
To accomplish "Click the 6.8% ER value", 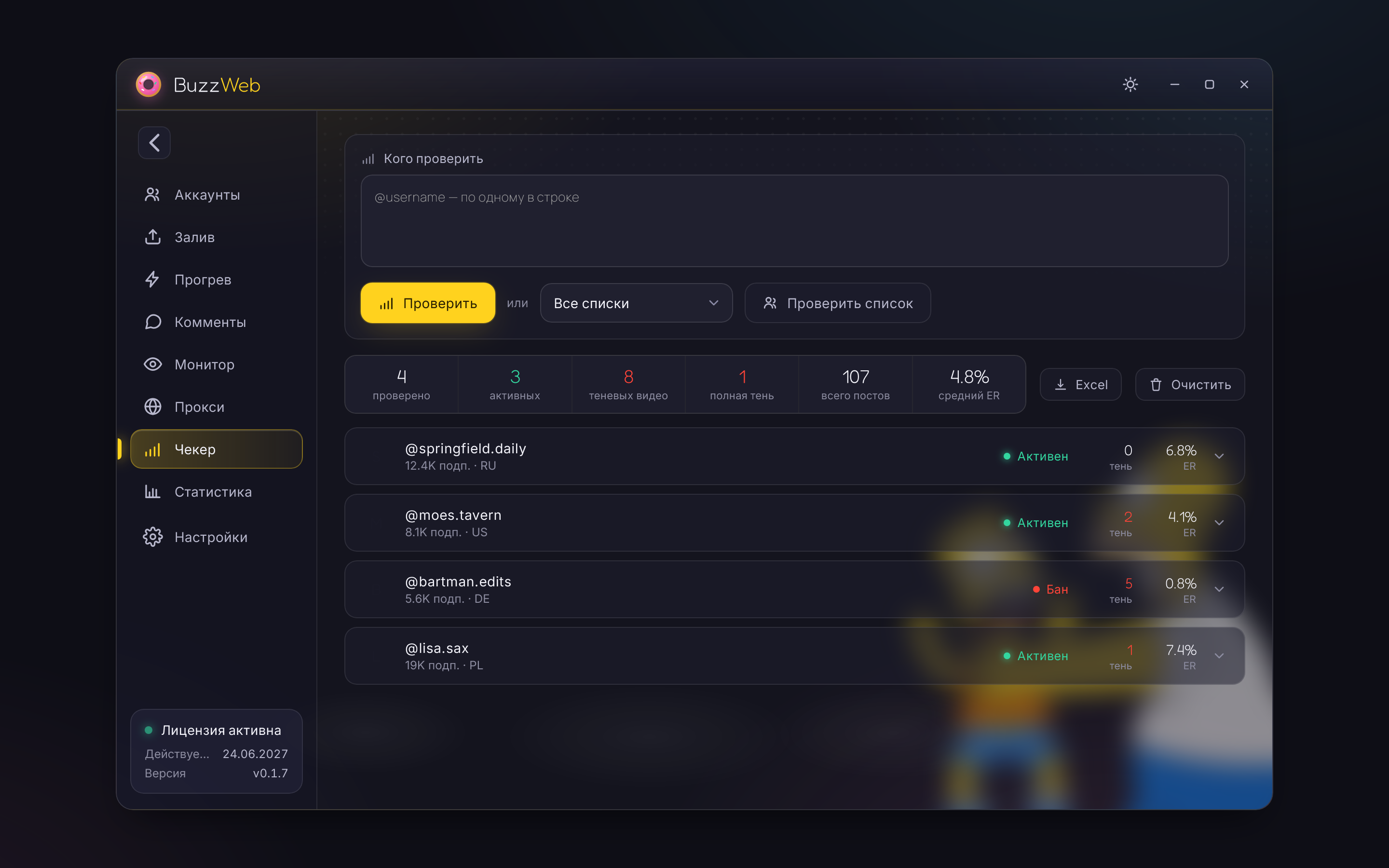I will click(1181, 451).
